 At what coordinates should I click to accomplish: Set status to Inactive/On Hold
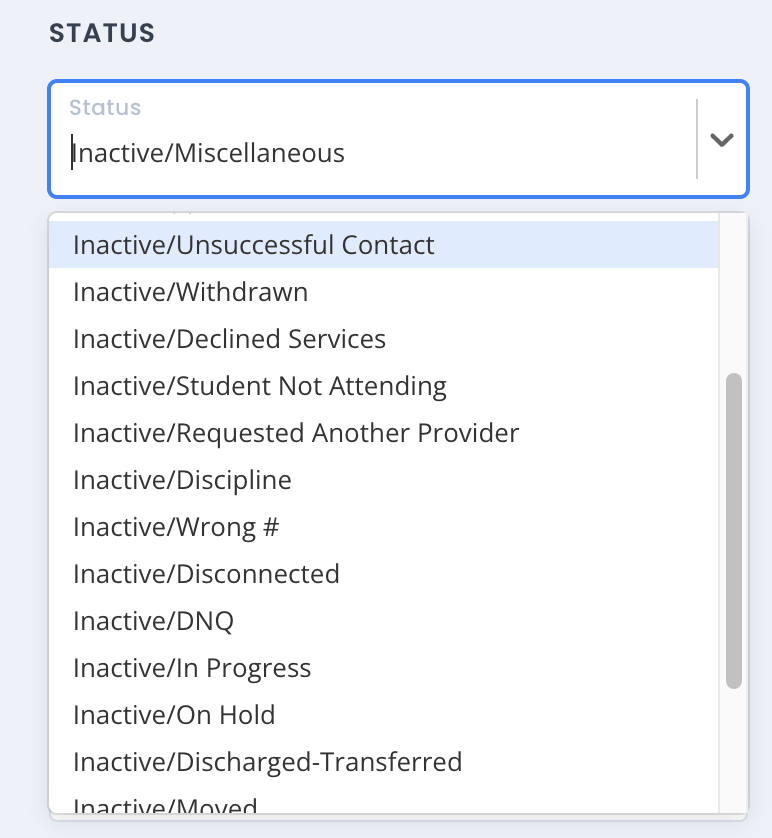(x=174, y=715)
